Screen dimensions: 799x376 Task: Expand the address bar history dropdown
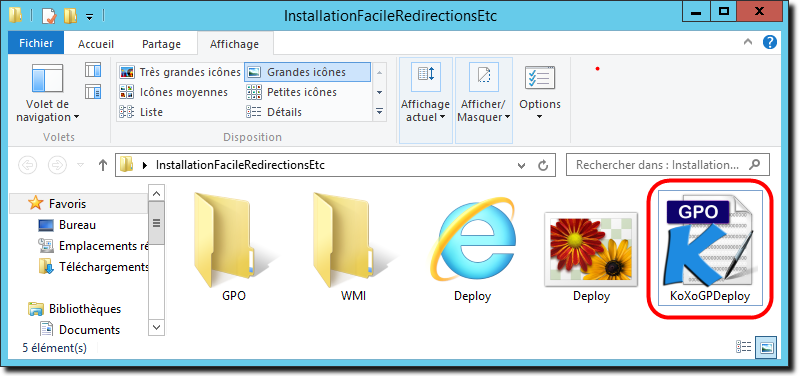click(521, 165)
